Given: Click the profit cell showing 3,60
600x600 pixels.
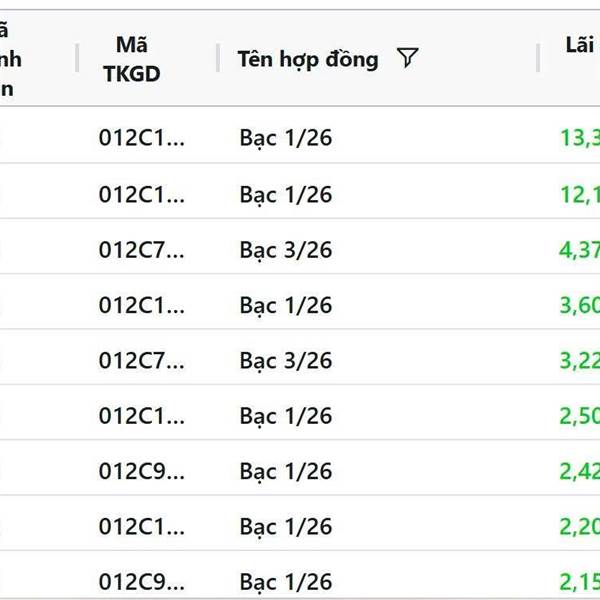Looking at the screenshot, I should tap(579, 305).
